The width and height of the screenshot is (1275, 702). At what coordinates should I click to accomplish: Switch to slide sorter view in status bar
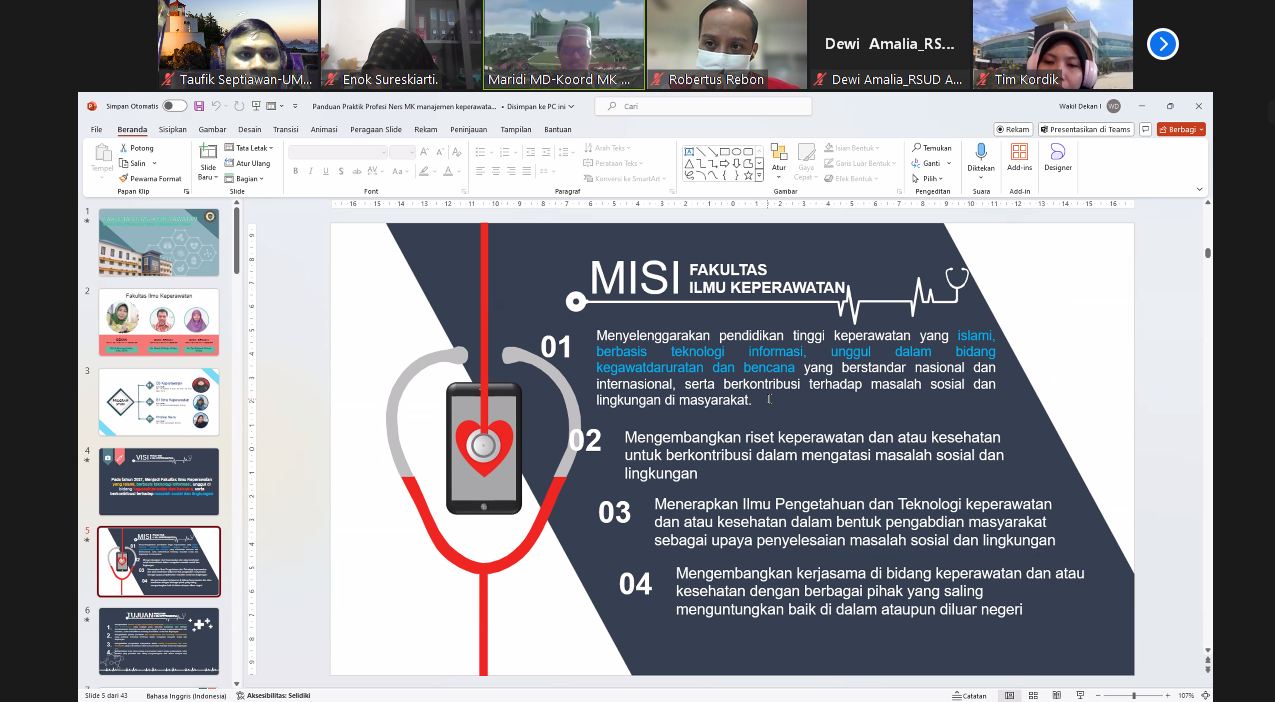point(1033,695)
